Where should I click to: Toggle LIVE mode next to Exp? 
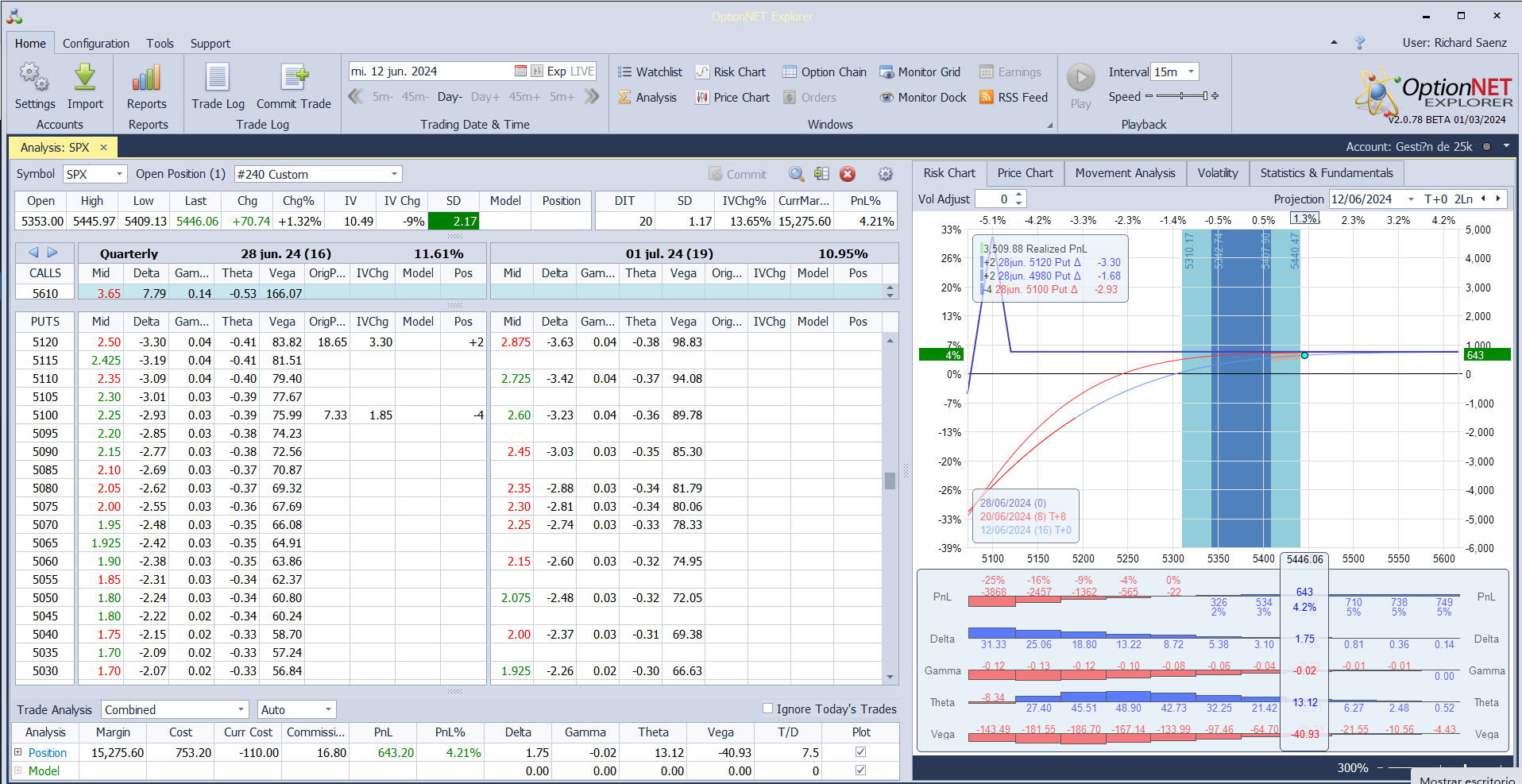pos(582,71)
